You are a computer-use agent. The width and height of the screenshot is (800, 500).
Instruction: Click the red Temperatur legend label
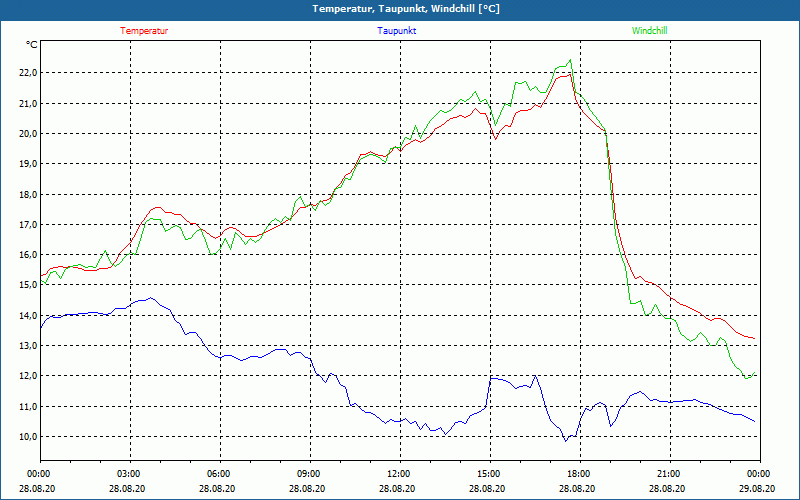[x=144, y=31]
